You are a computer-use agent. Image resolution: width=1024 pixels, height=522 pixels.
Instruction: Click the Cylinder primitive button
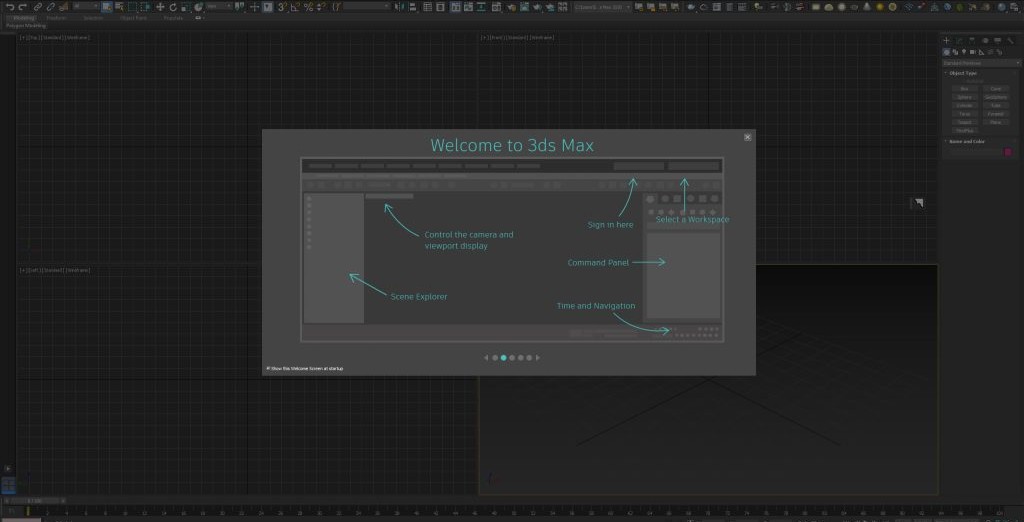[965, 105]
